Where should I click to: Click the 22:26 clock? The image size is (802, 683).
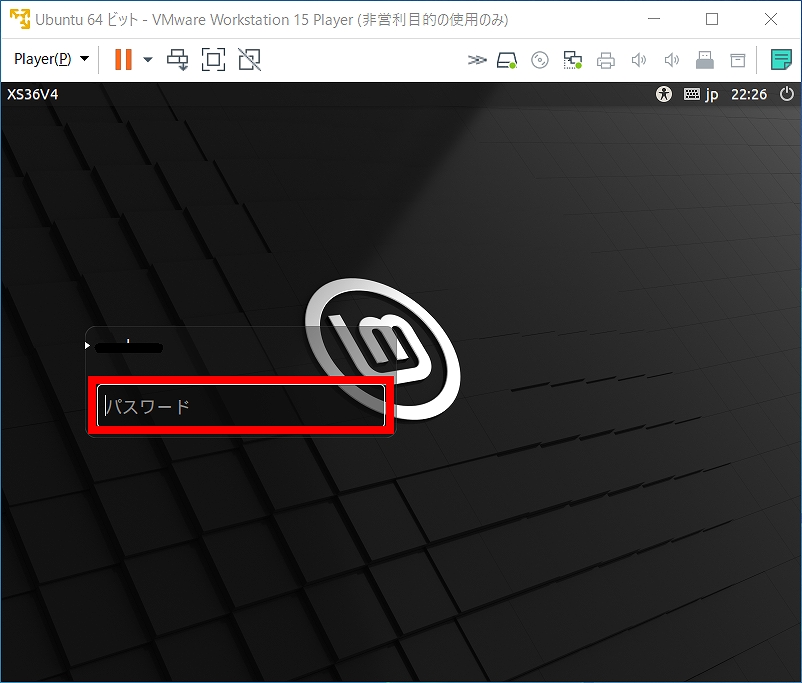point(749,94)
